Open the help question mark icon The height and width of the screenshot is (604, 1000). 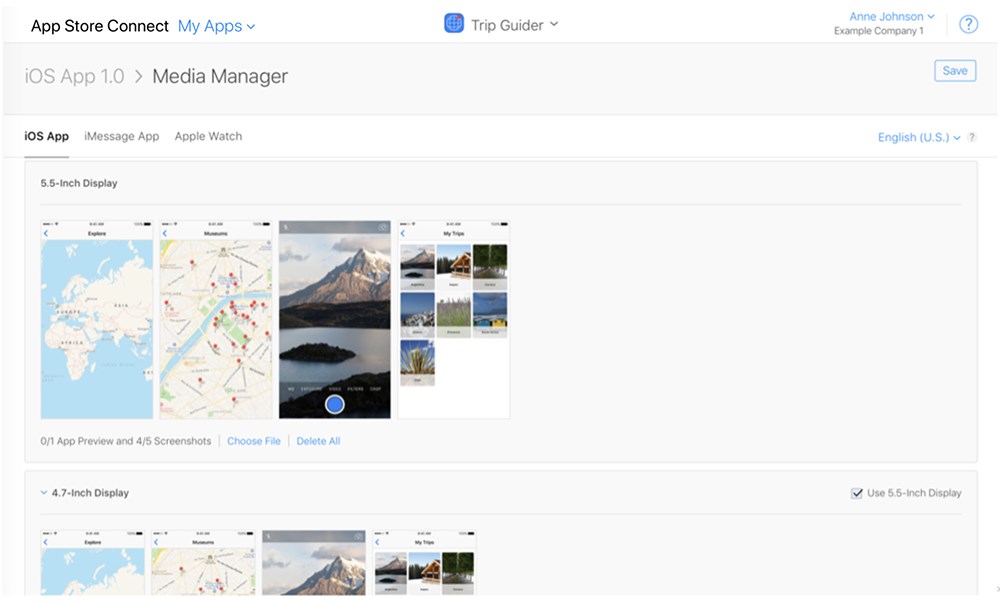pyautogui.click(x=968, y=24)
